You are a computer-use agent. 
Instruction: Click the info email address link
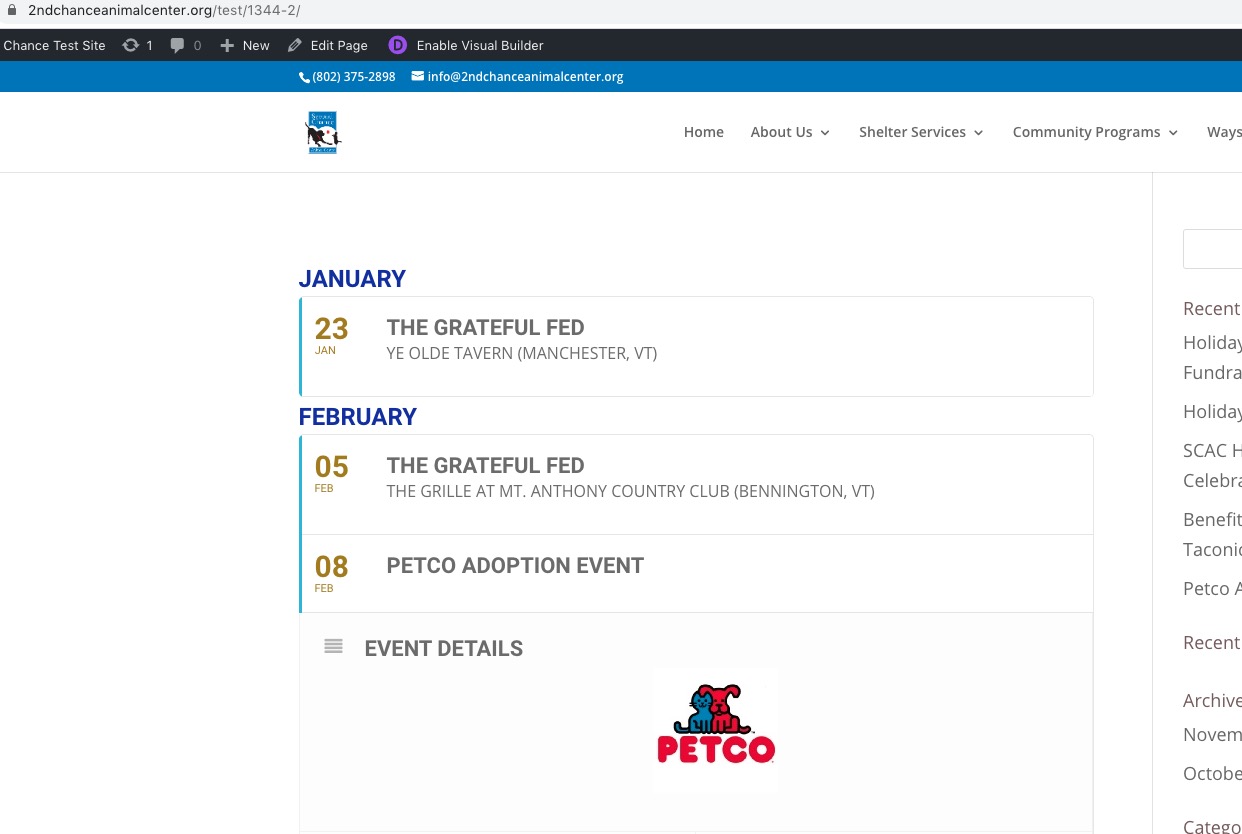click(525, 77)
